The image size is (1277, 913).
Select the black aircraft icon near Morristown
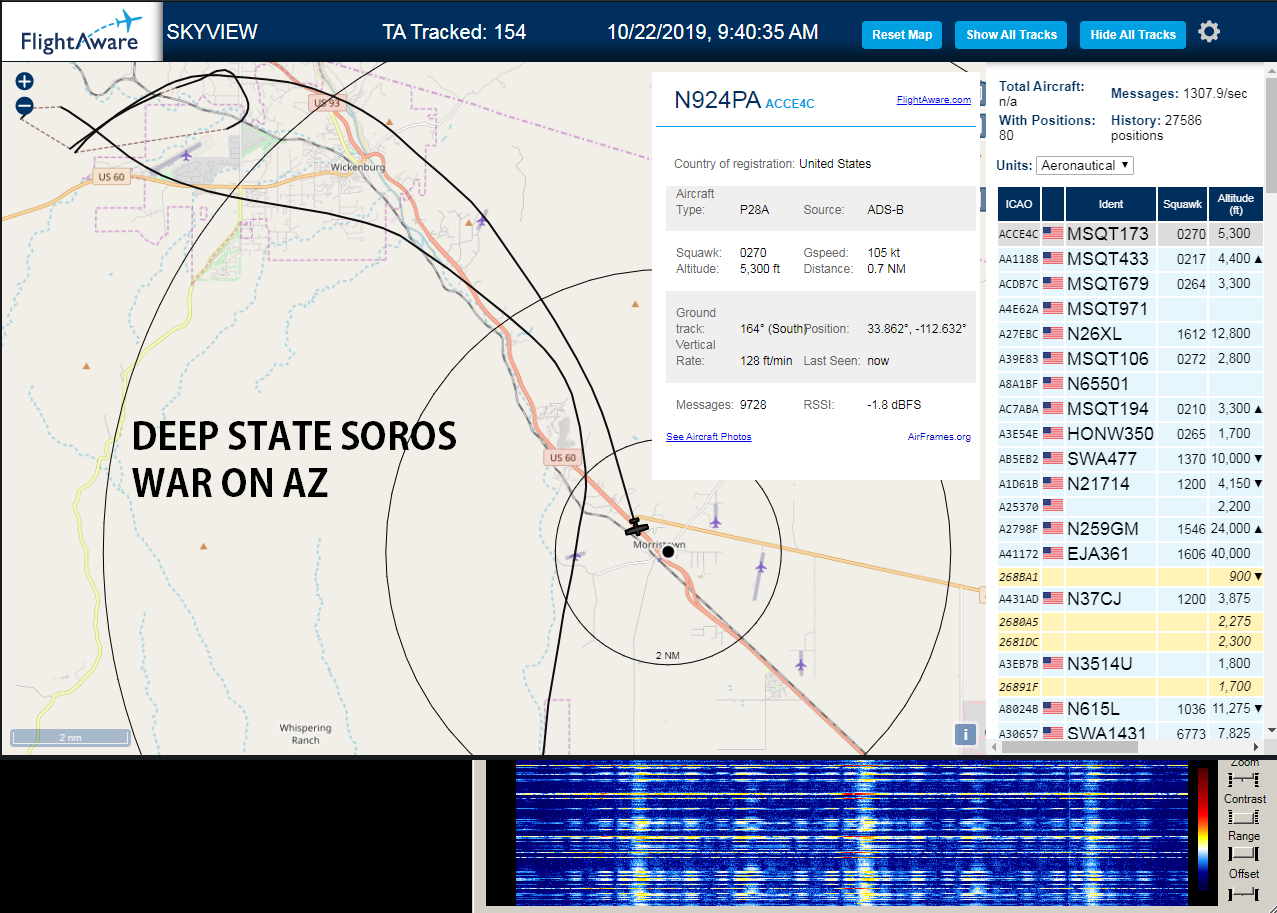pos(636,527)
